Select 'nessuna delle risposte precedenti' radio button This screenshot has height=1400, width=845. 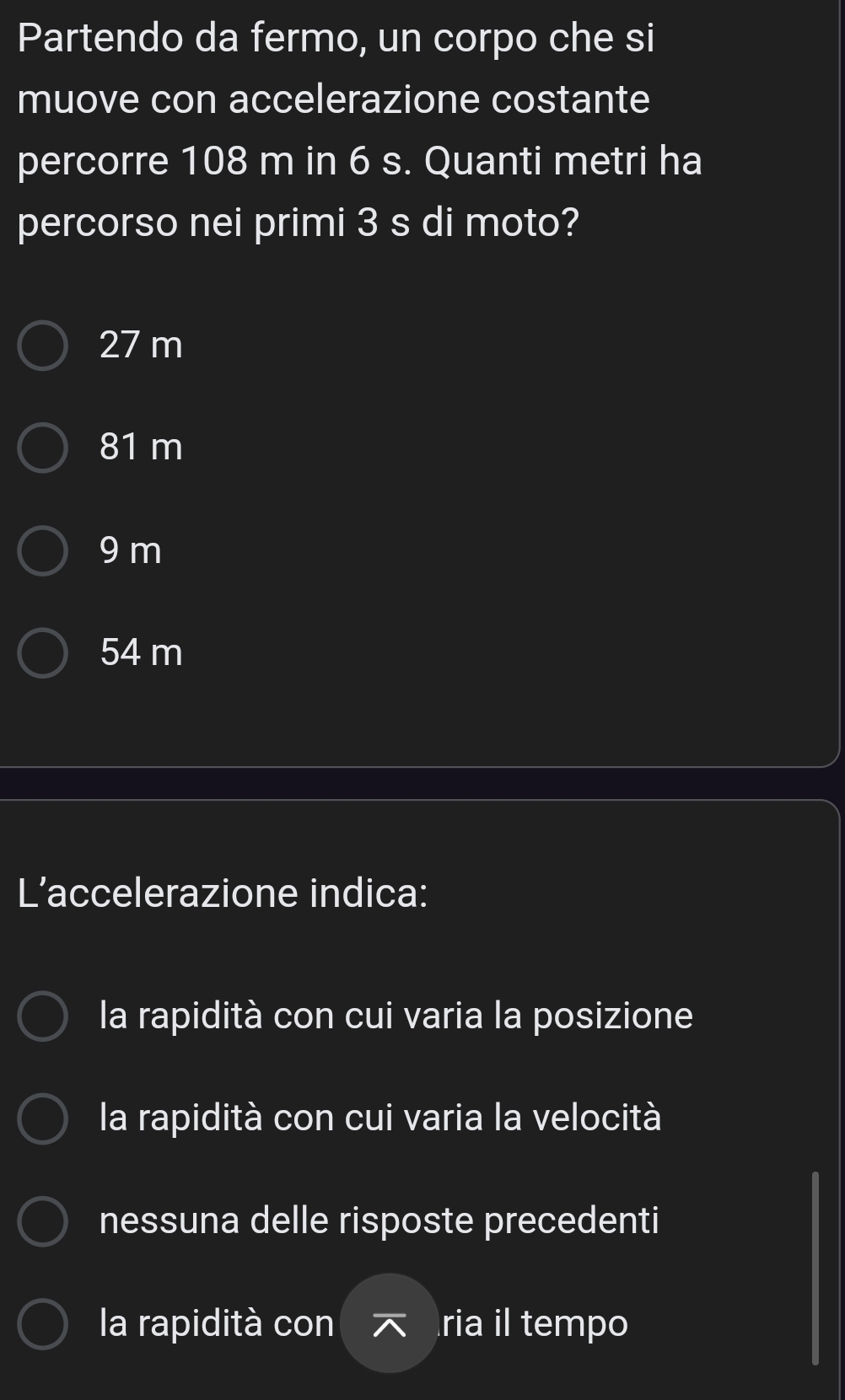point(42,1220)
